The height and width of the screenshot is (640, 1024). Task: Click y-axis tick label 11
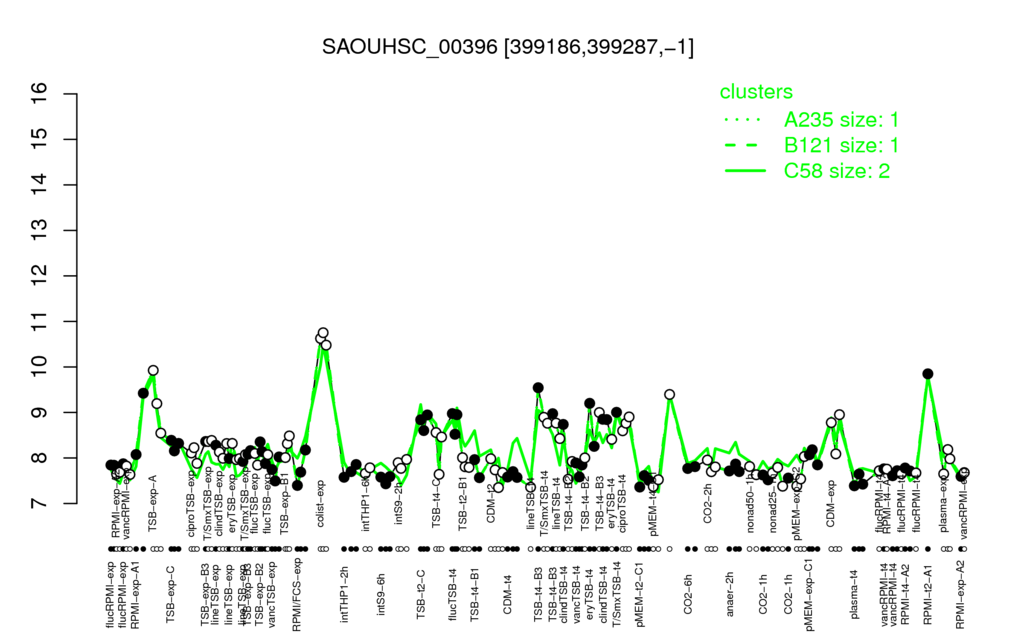coord(40,321)
